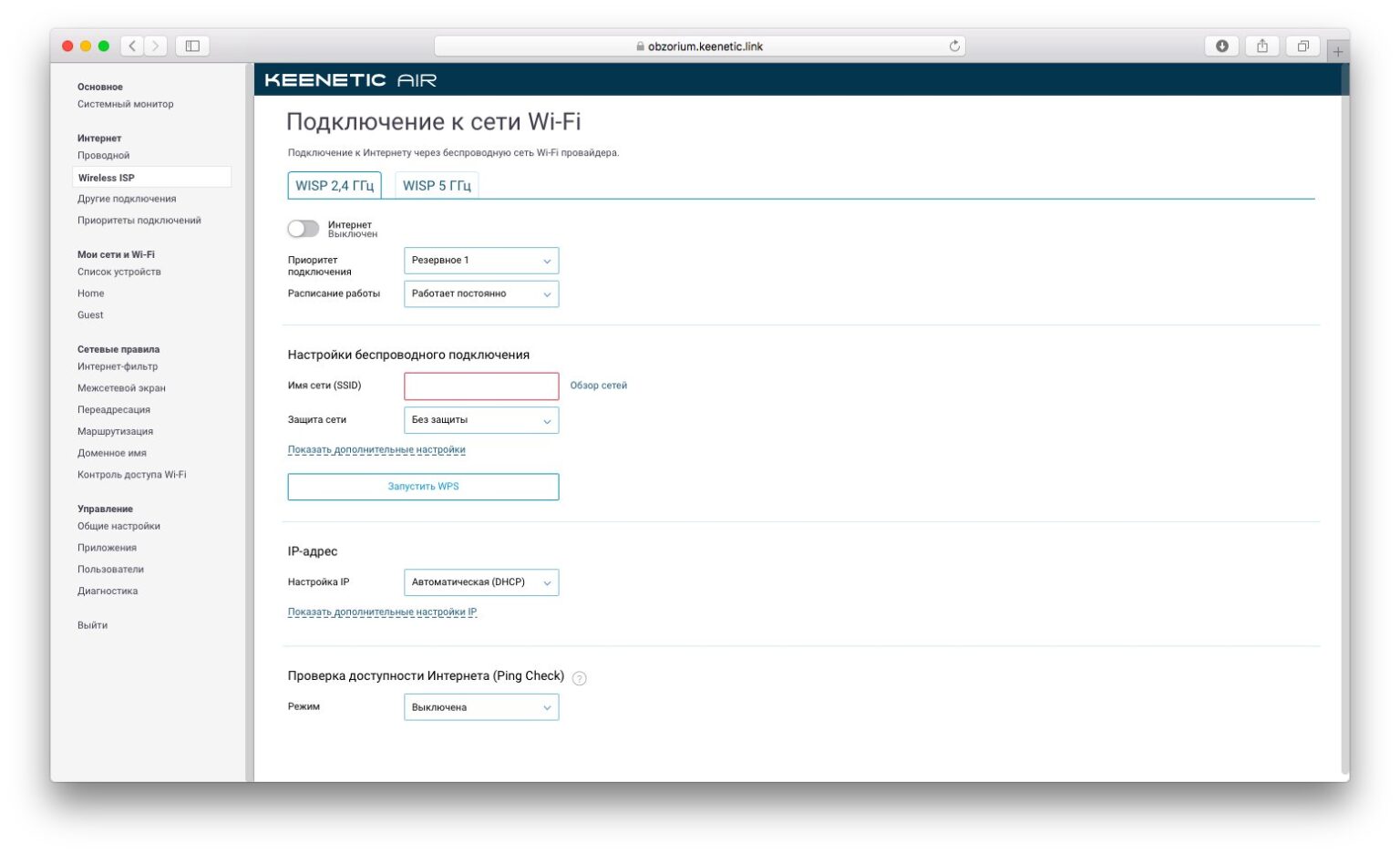This screenshot has width=1400, height=854.
Task: Open Системный монитор in sidebar
Action: coord(125,104)
